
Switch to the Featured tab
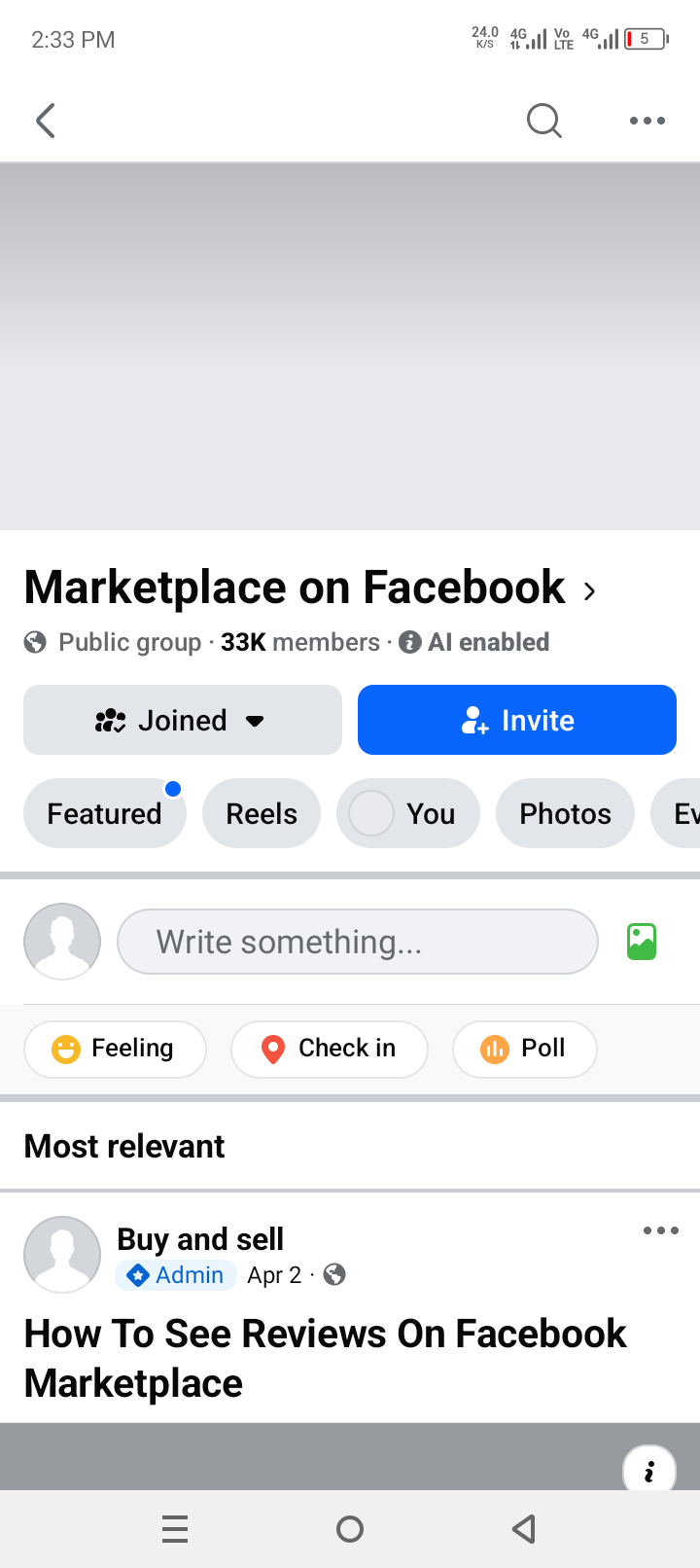pos(105,813)
